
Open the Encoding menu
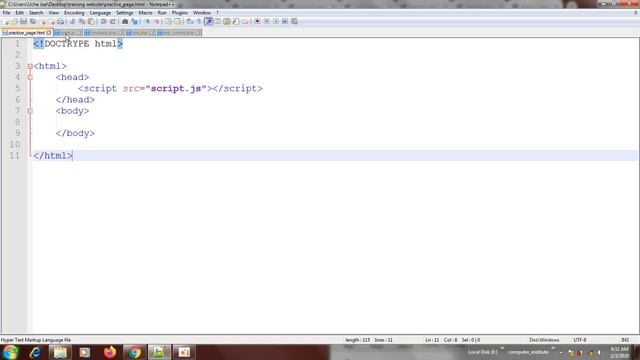point(74,13)
